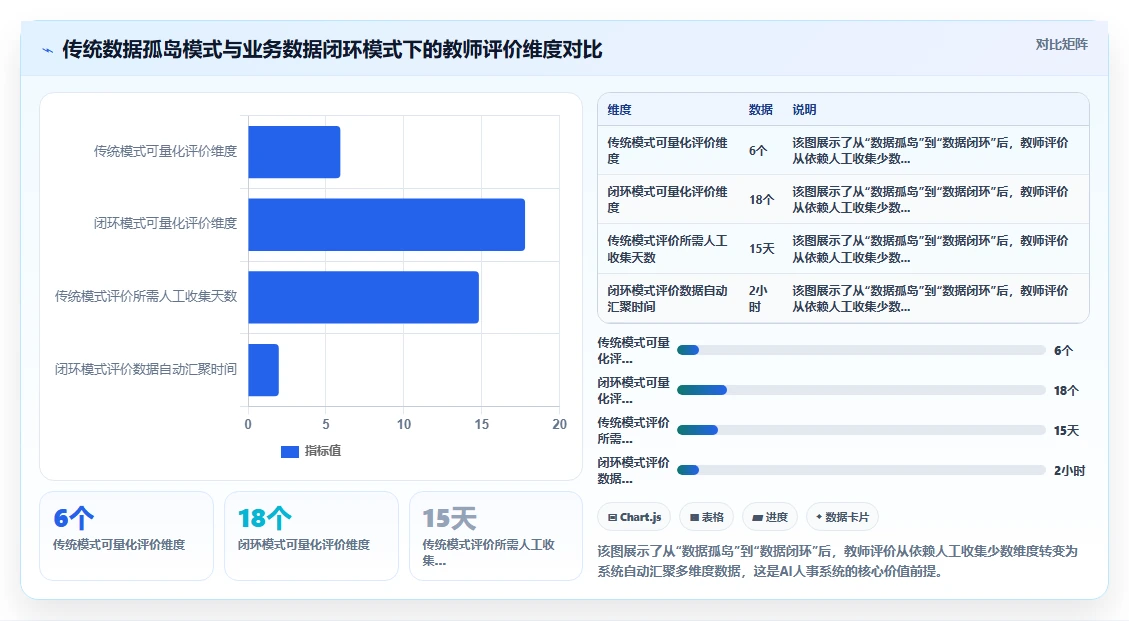Select the 表格 tag chip

[706, 517]
